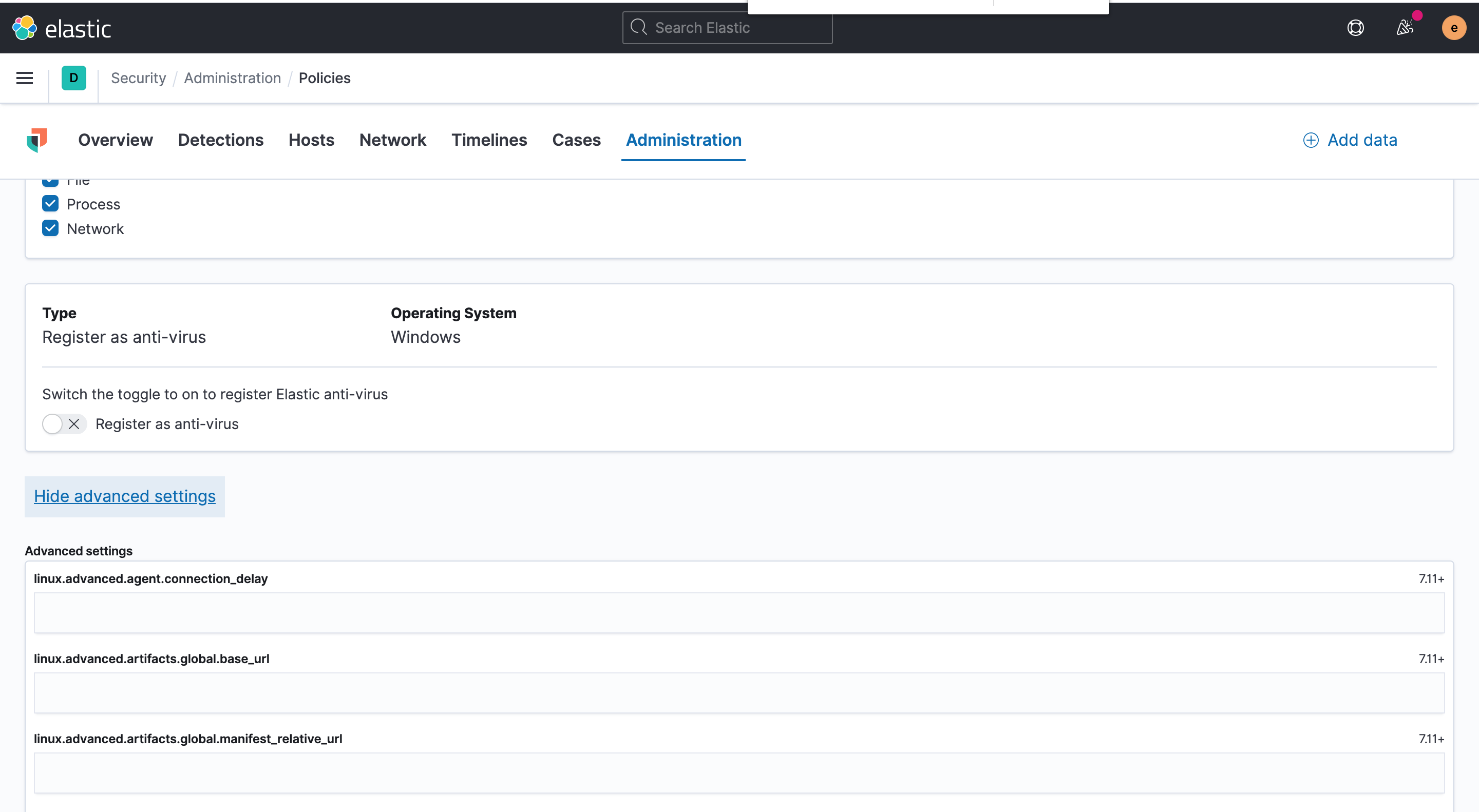Open the Hosts tab
This screenshot has height=812, width=1479.
point(311,140)
